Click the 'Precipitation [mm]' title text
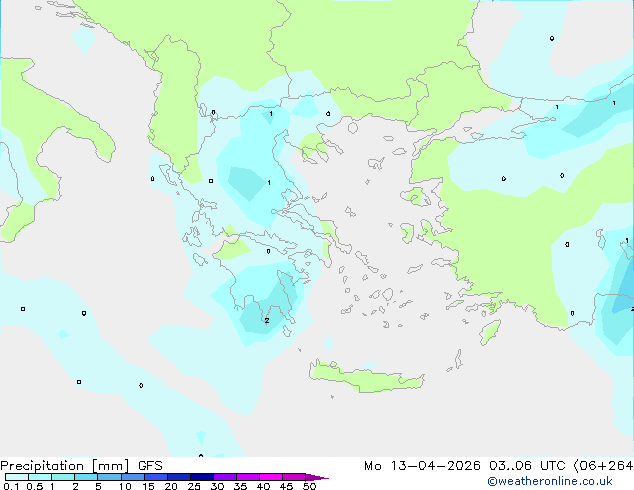634x490 pixels. 65,466
